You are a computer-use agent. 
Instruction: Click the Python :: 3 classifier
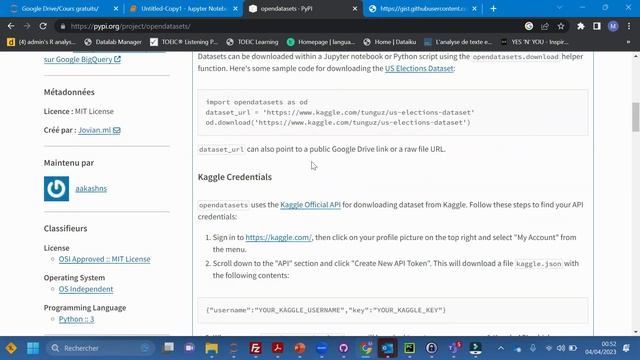click(76, 319)
